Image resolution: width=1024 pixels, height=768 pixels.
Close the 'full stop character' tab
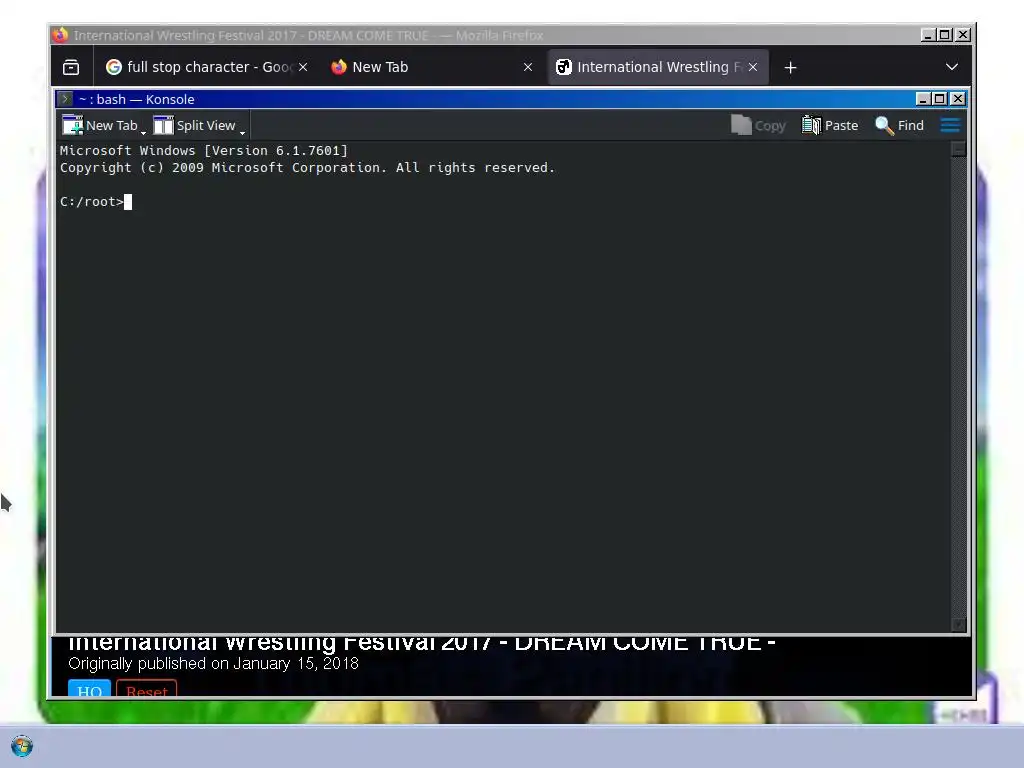click(303, 67)
